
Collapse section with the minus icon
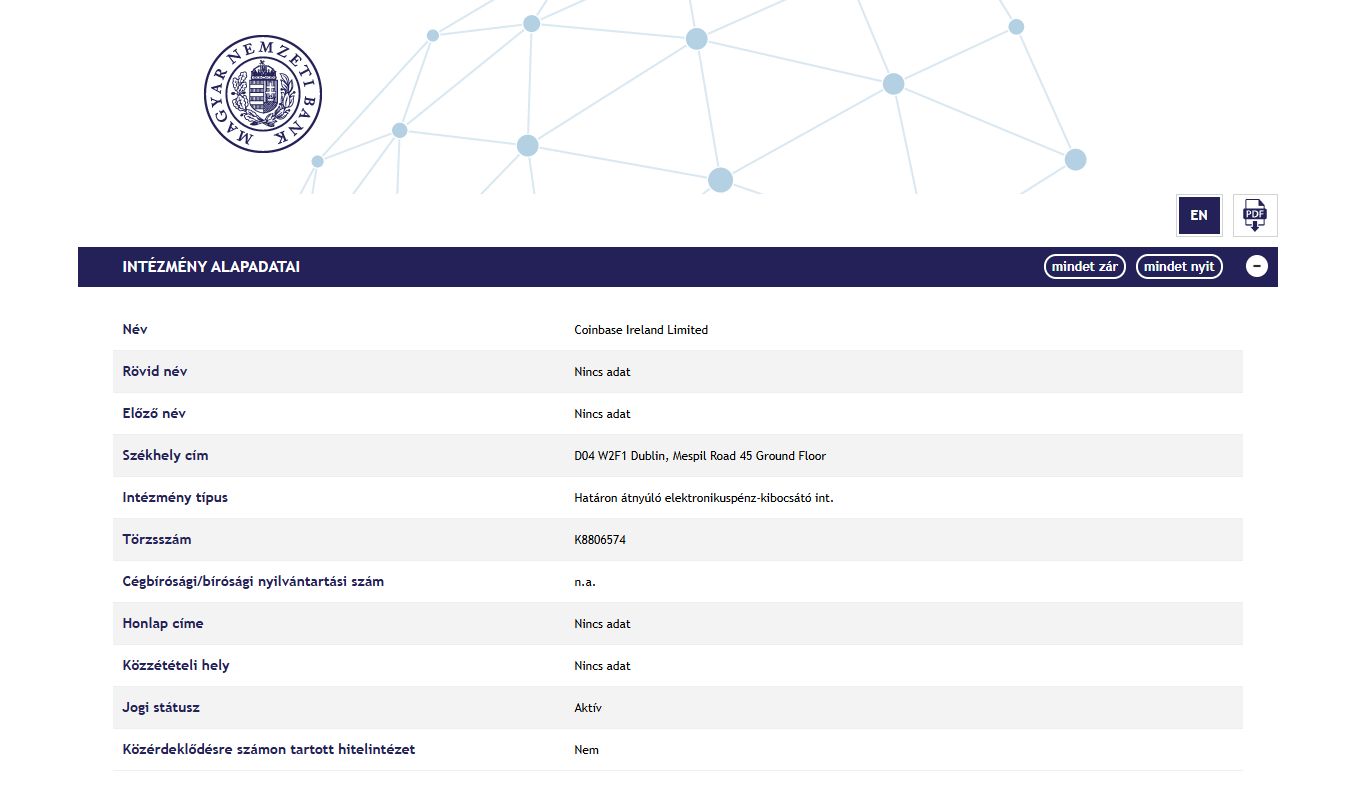click(1256, 267)
